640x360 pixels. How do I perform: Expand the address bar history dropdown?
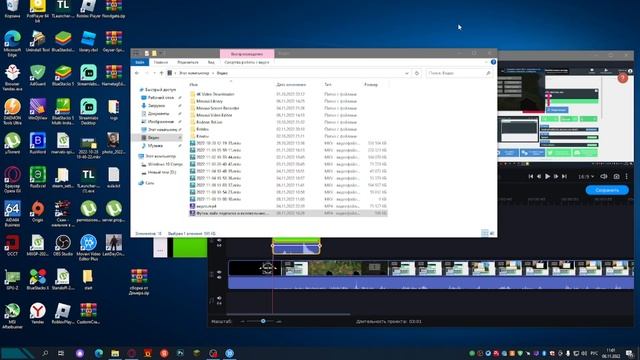pyautogui.click(x=407, y=73)
